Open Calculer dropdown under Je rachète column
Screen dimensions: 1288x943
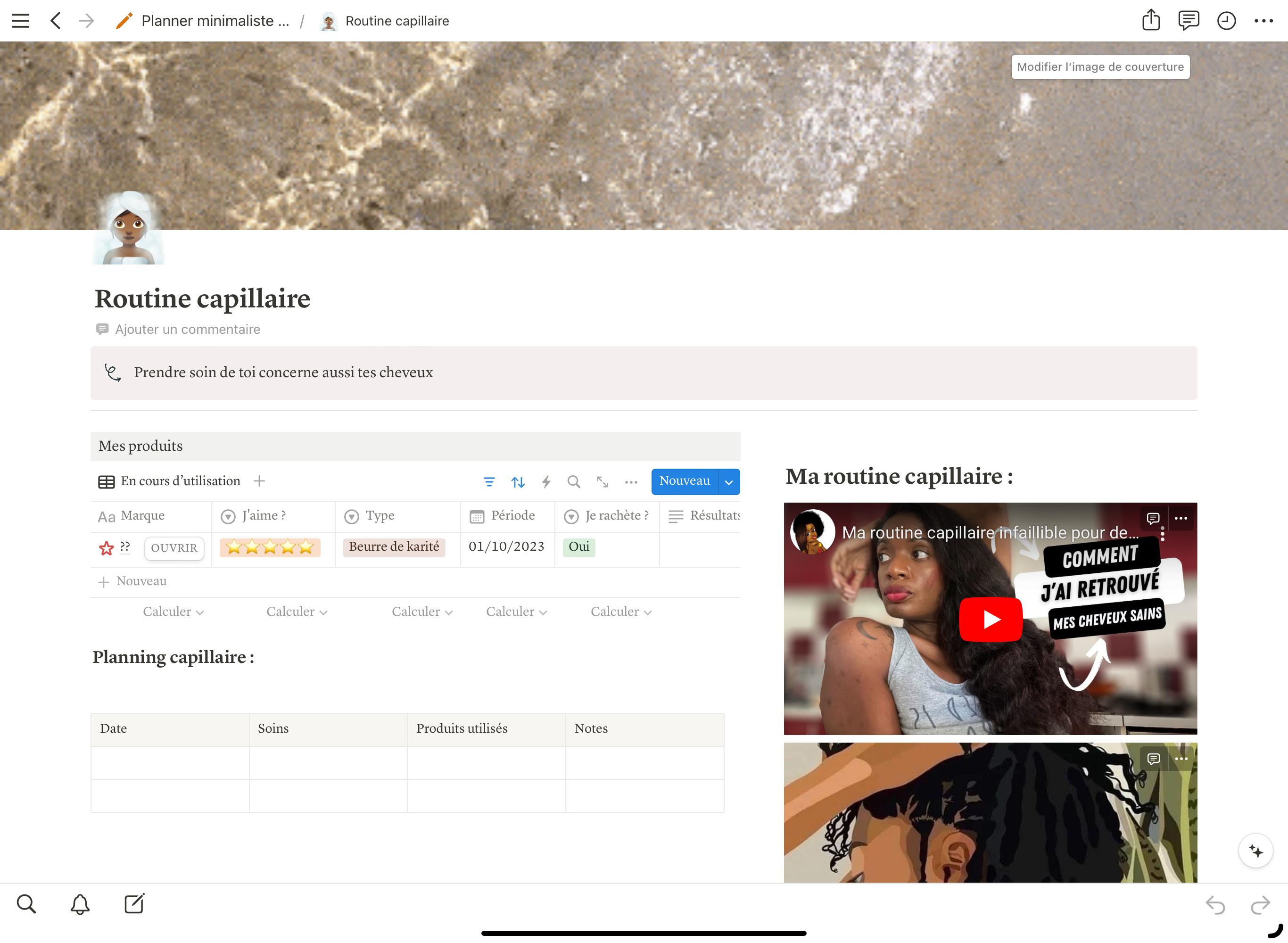coord(621,612)
